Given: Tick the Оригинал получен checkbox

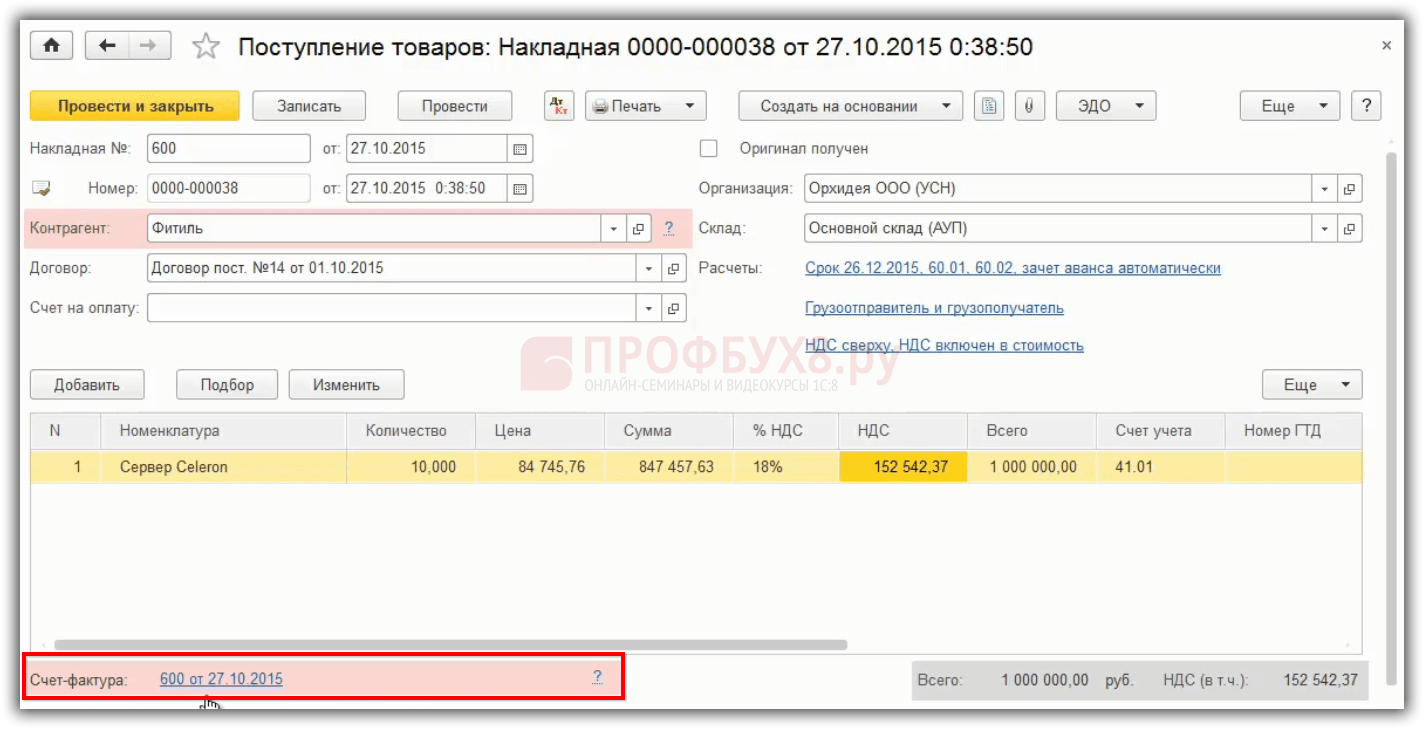Looking at the screenshot, I should [x=709, y=149].
